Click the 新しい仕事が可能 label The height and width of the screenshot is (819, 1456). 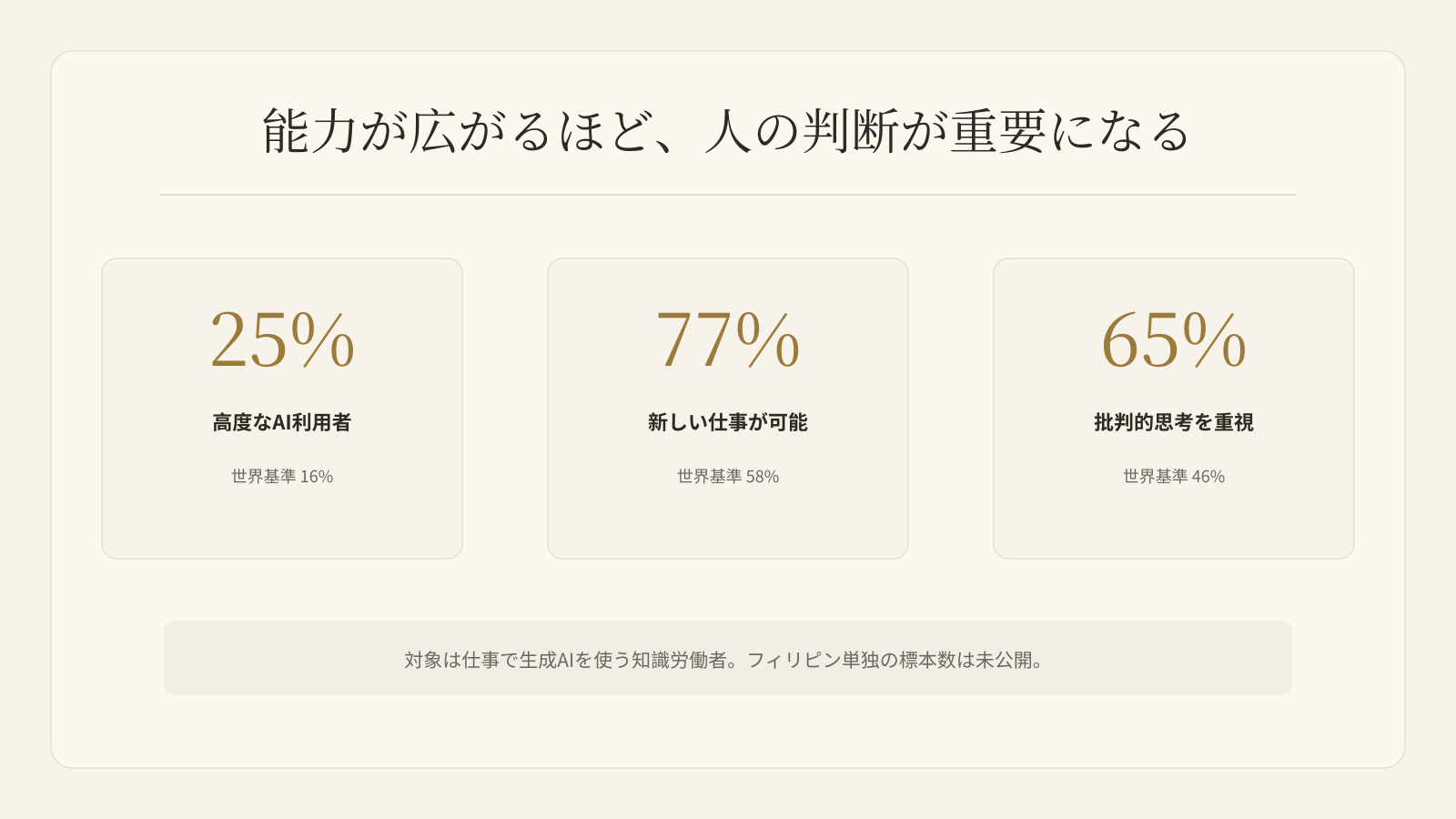728,422
